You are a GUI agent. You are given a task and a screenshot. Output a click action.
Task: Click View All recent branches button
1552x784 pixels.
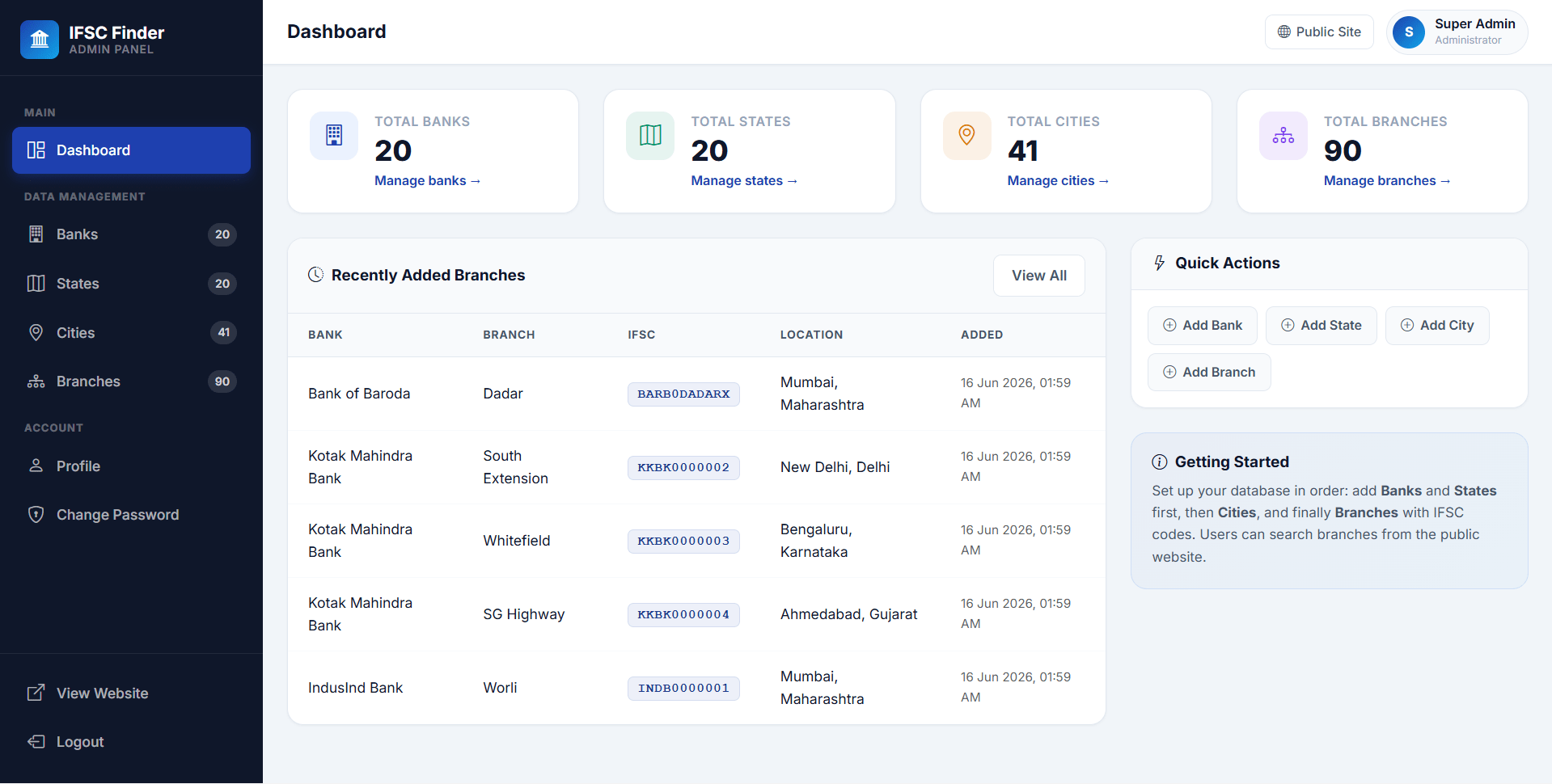[x=1039, y=276]
